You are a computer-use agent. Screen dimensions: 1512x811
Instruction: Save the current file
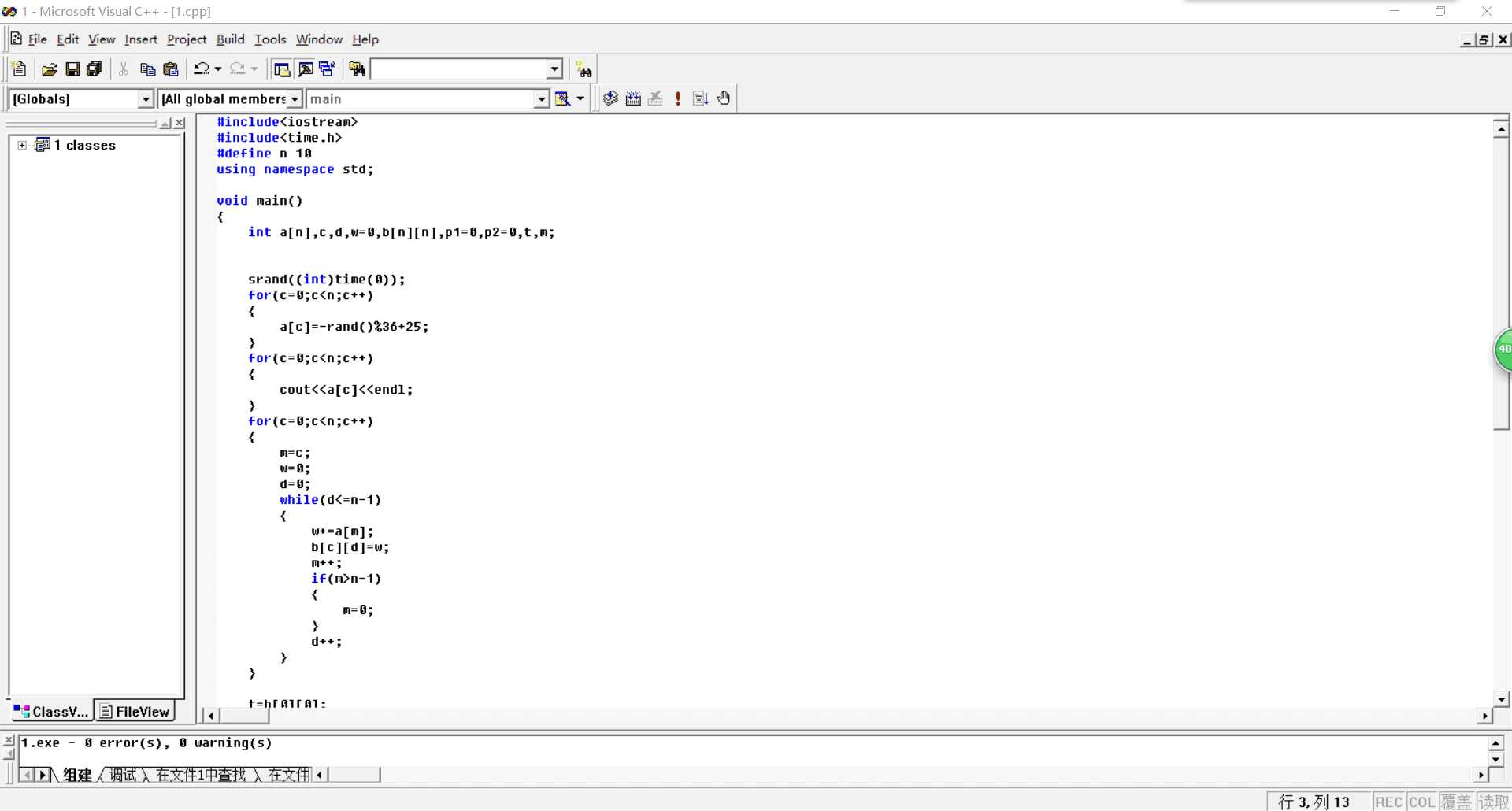72,69
